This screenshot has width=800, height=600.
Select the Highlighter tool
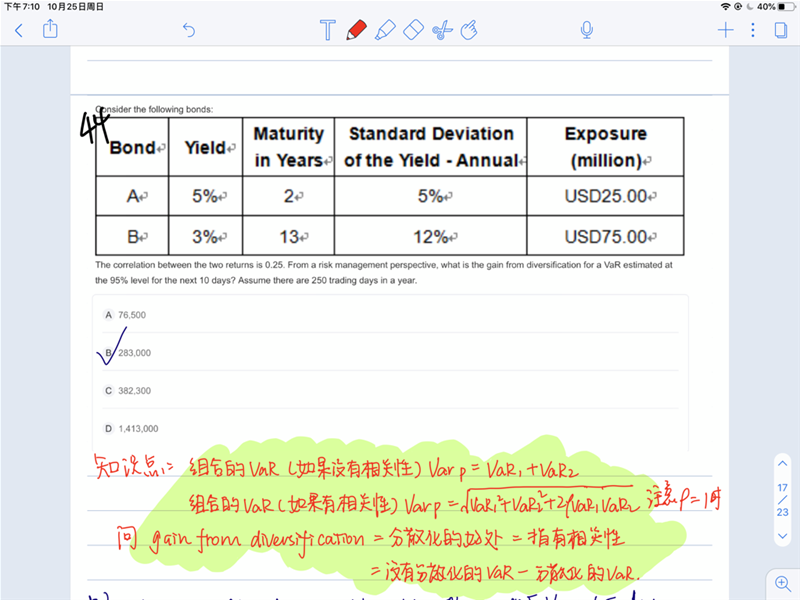point(385,30)
